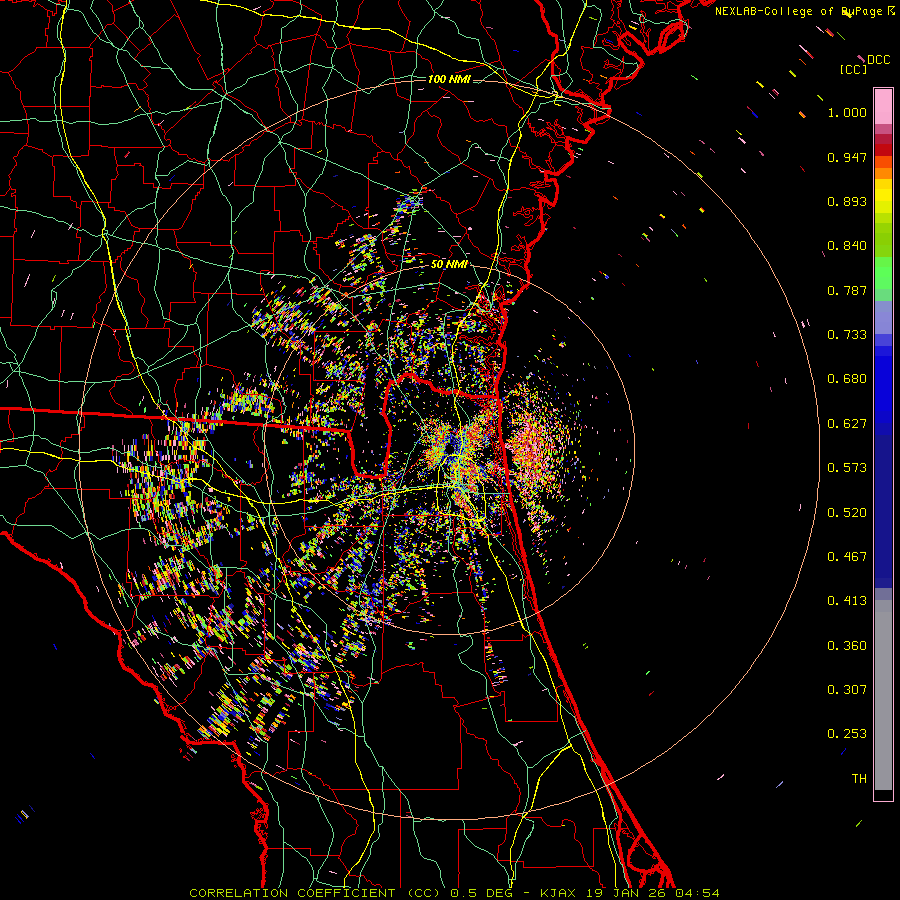Image resolution: width=900 pixels, height=900 pixels.
Task: Click the 1.000 value on the scale
Action: 847,112
